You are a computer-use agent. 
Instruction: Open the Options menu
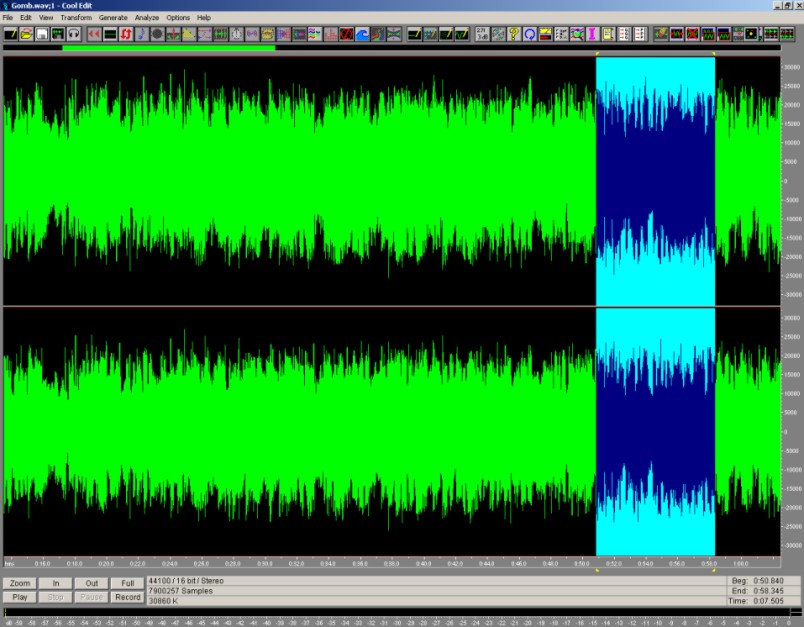coord(178,17)
